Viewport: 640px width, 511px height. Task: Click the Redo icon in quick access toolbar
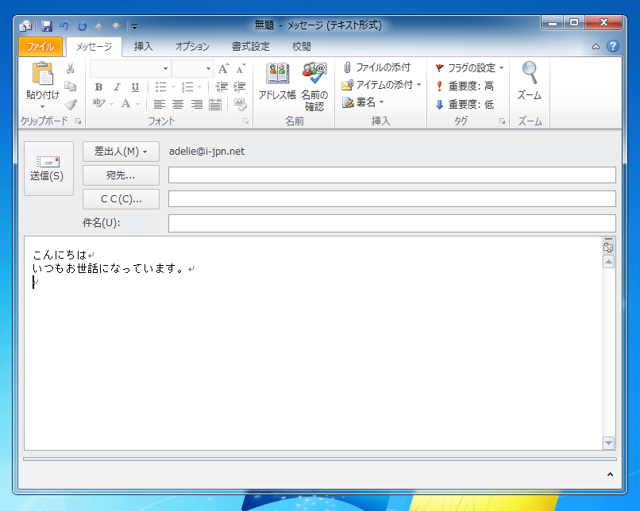coord(82,27)
